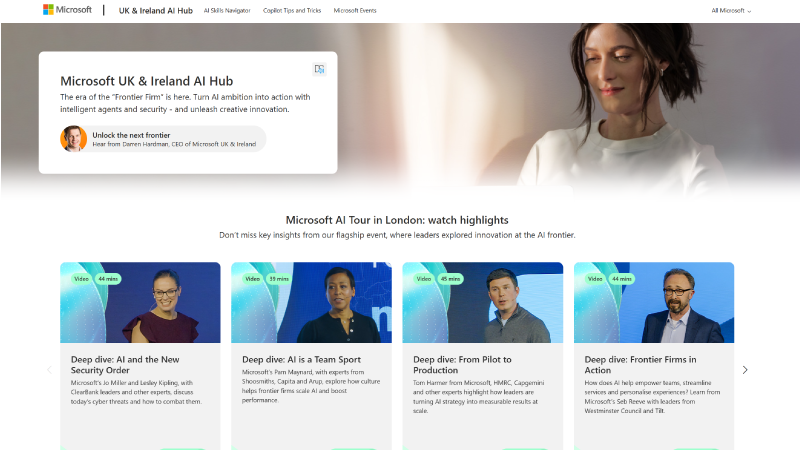Click Darren Hardman's avatar photo
Screen dimensions: 800x450
[73, 139]
